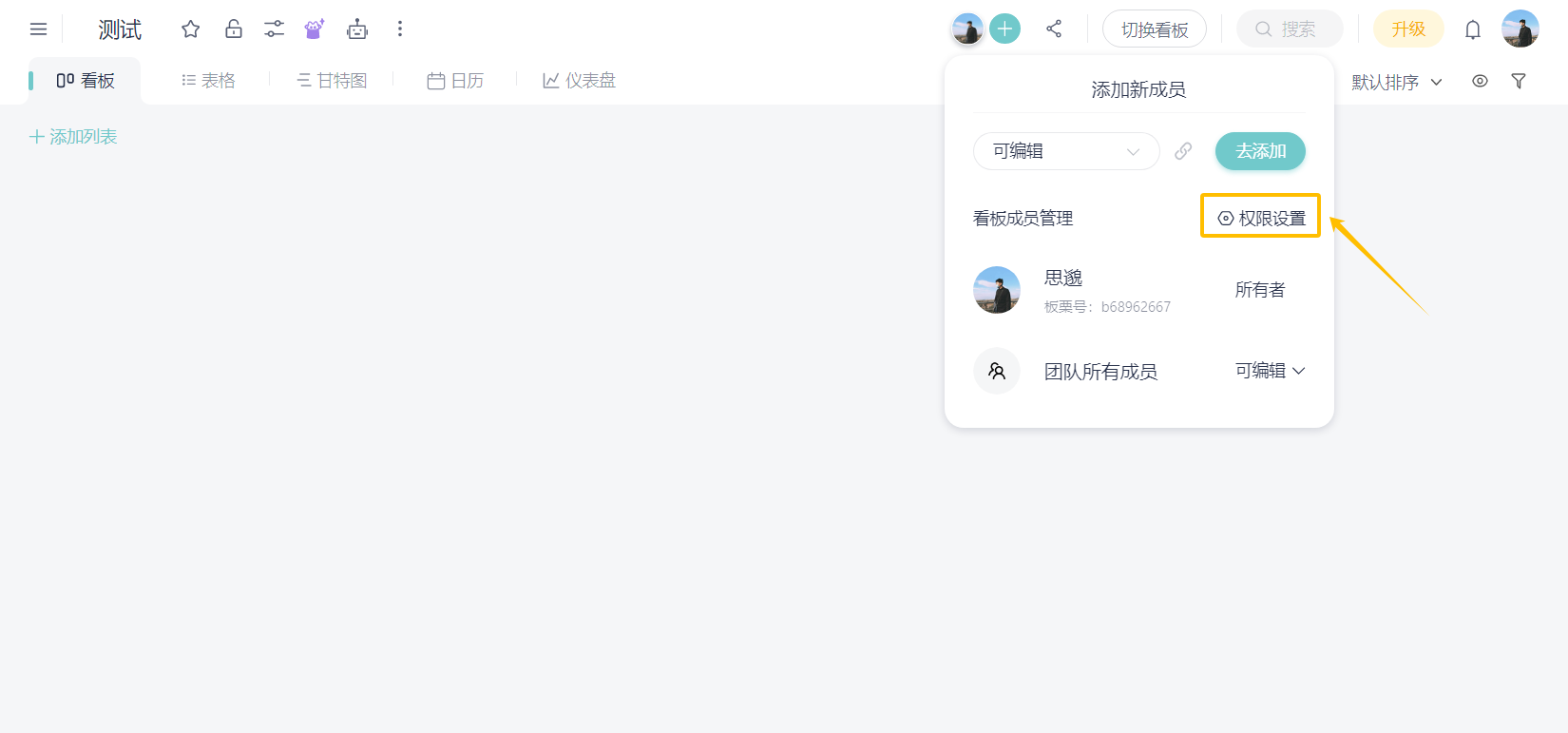
Task: Click the 去添加 button
Action: [1260, 151]
